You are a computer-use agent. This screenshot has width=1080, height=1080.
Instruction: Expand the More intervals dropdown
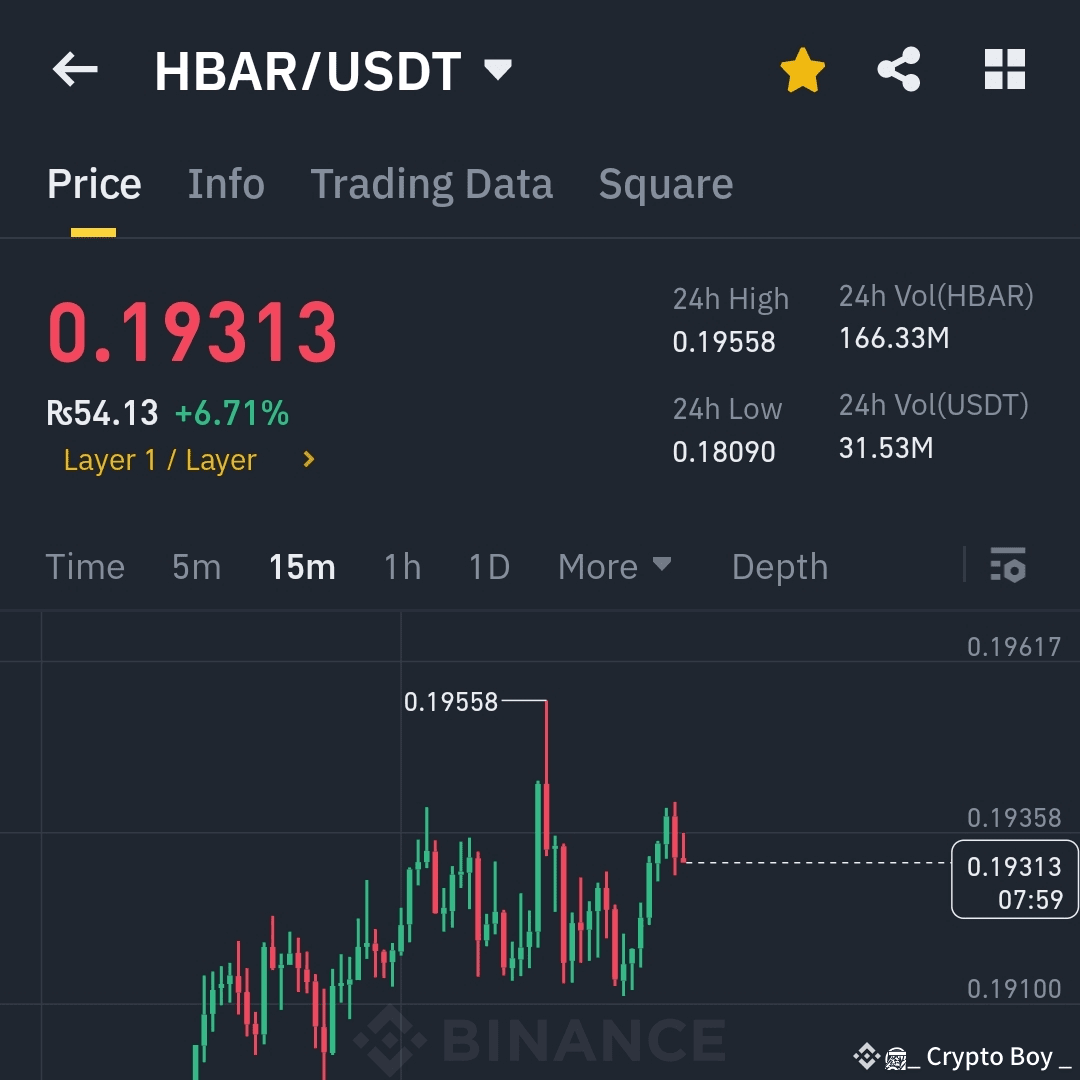click(614, 567)
